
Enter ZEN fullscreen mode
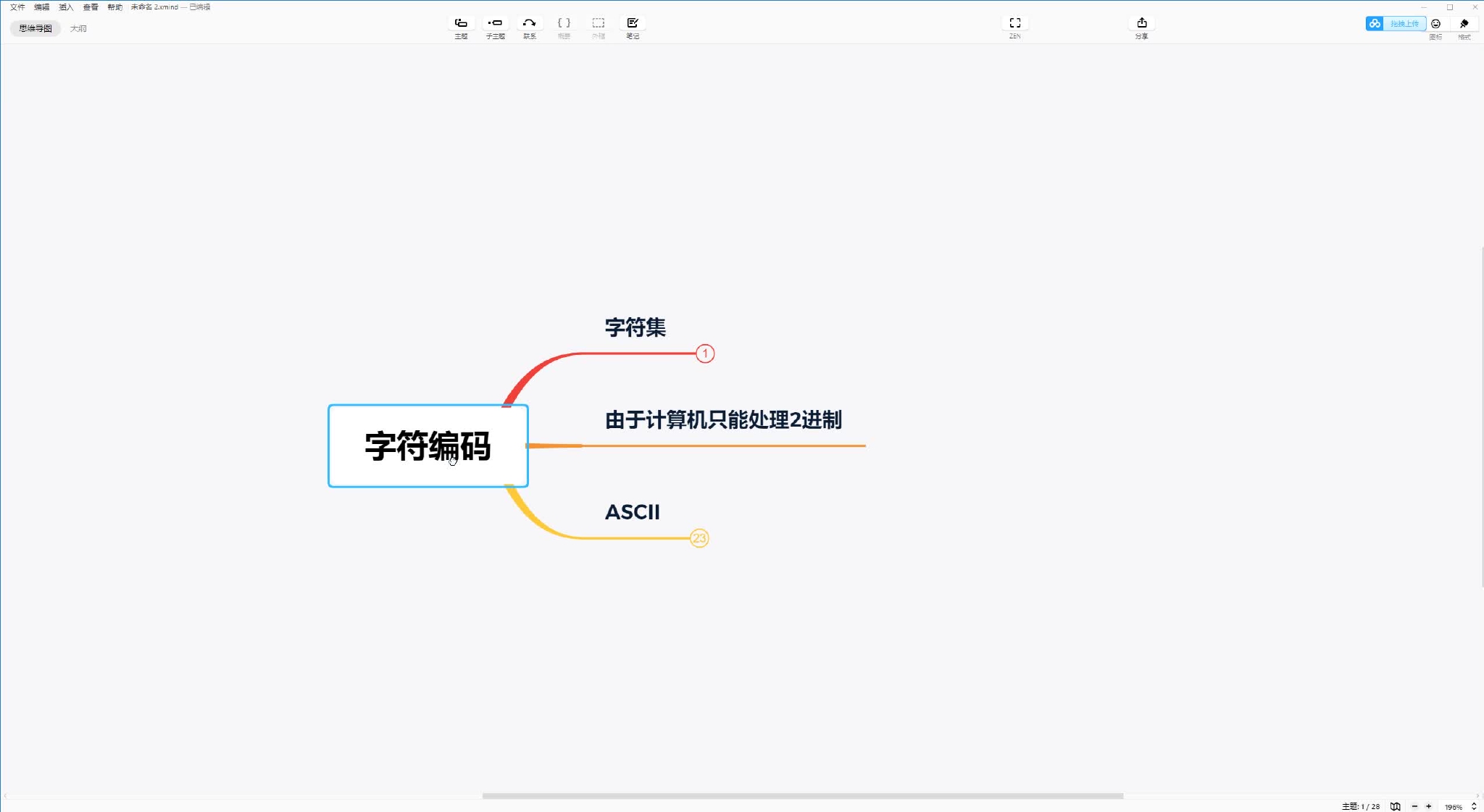click(x=1015, y=23)
